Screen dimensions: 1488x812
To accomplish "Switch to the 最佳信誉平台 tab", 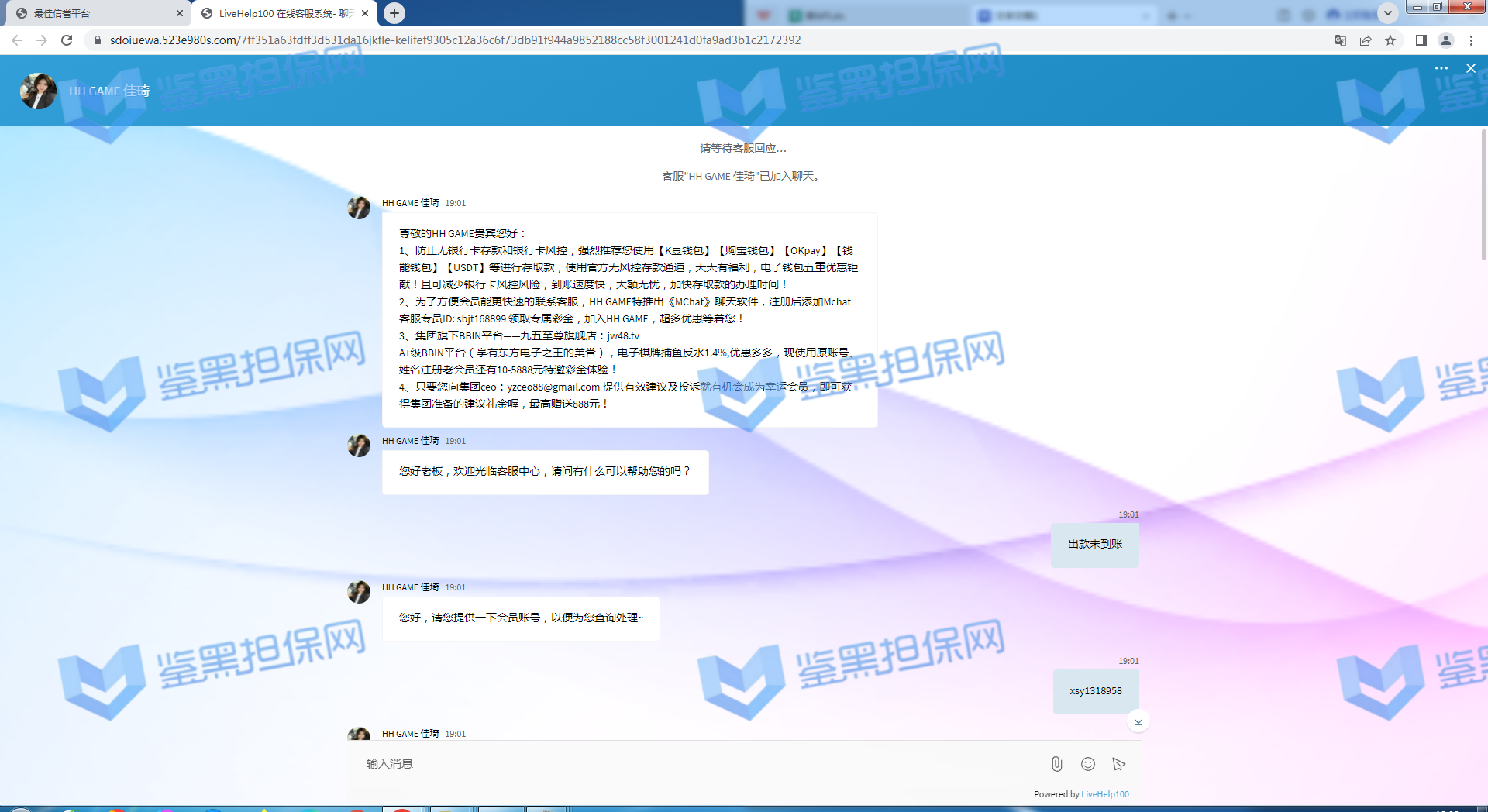I will [93, 13].
